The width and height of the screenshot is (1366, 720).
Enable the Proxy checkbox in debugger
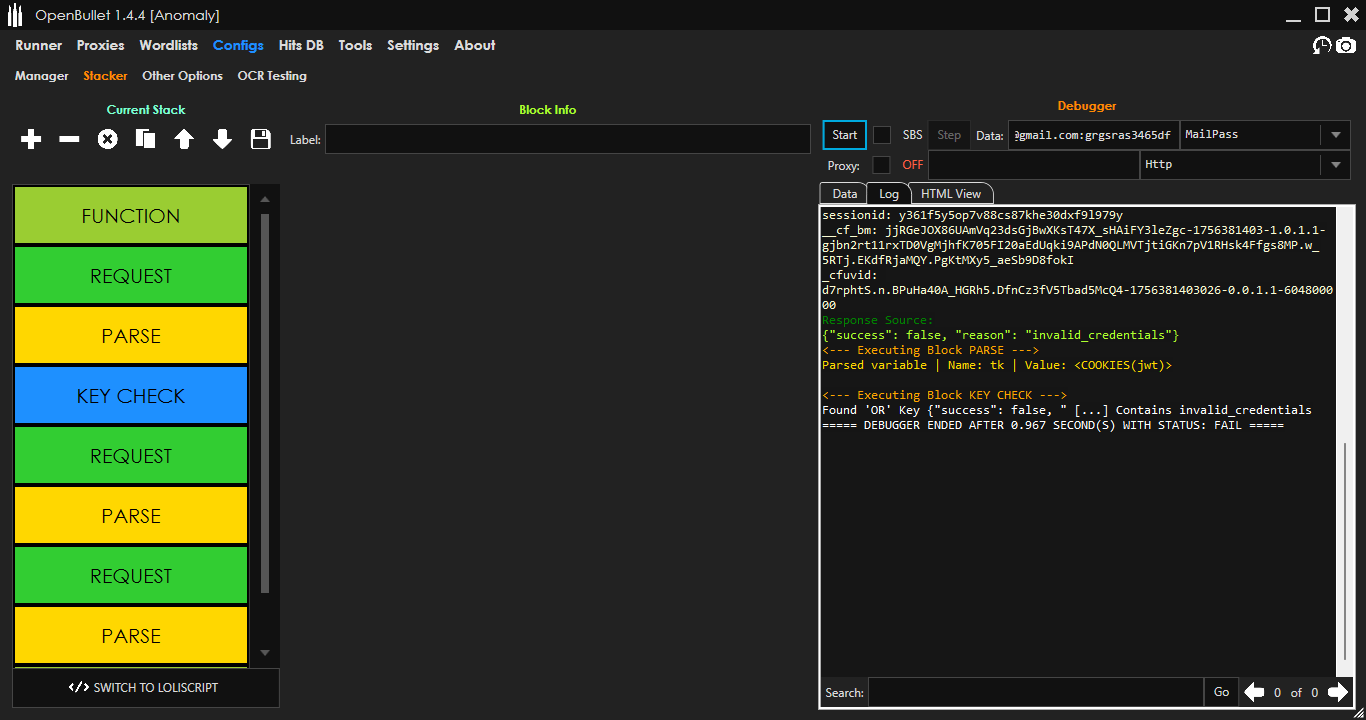click(882, 165)
